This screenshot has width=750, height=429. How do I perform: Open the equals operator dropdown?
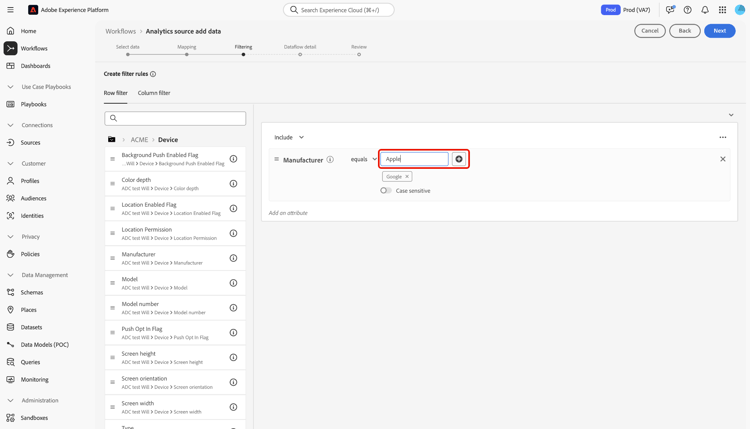pos(364,159)
